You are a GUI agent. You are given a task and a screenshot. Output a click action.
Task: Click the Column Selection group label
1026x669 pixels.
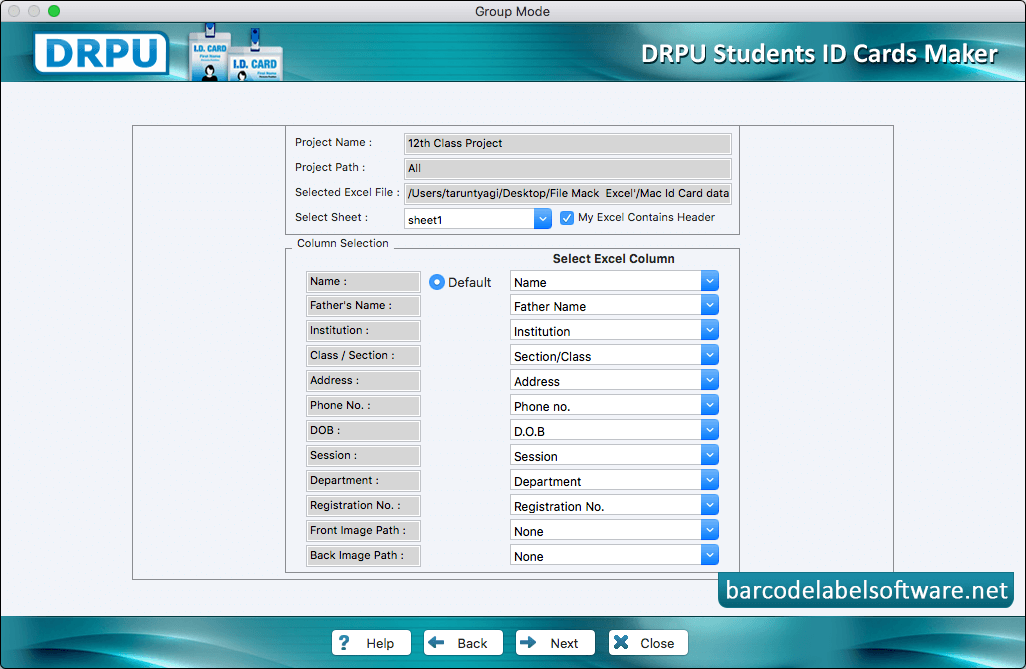point(343,243)
